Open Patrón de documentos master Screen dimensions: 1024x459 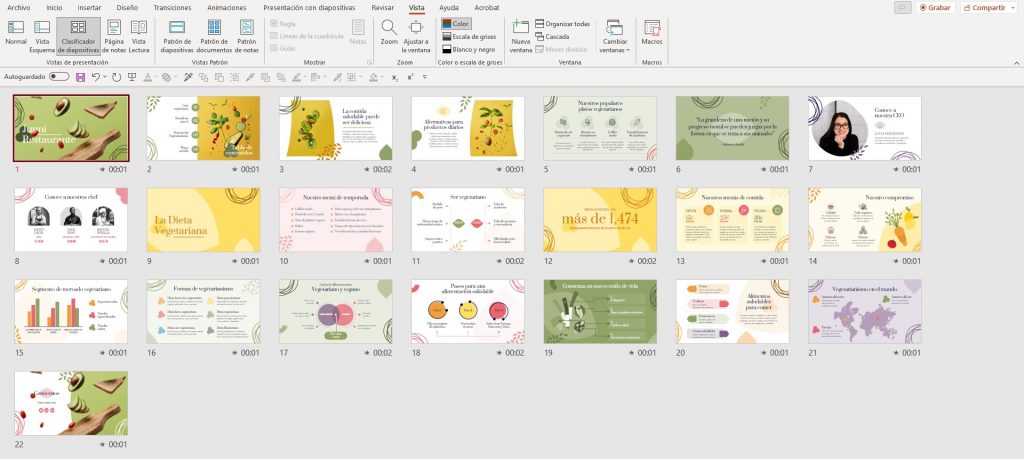[x=216, y=34]
